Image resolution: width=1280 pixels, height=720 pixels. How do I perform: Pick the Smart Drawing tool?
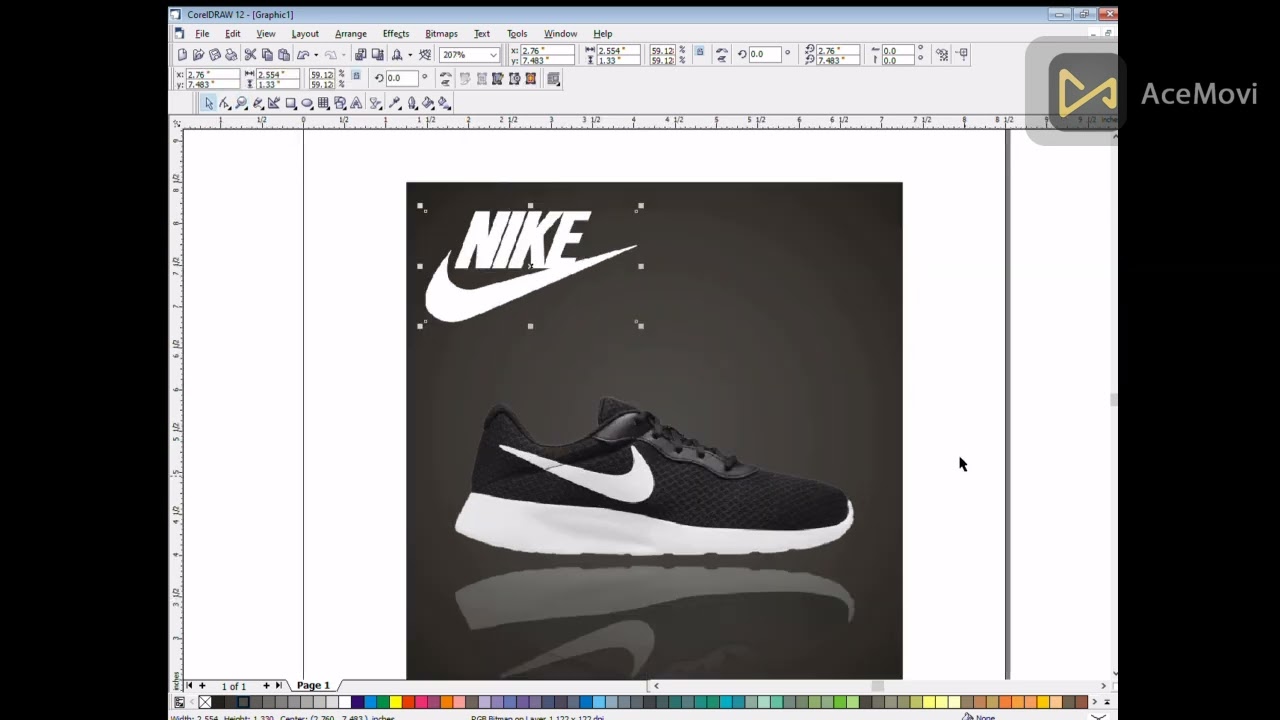[273, 103]
